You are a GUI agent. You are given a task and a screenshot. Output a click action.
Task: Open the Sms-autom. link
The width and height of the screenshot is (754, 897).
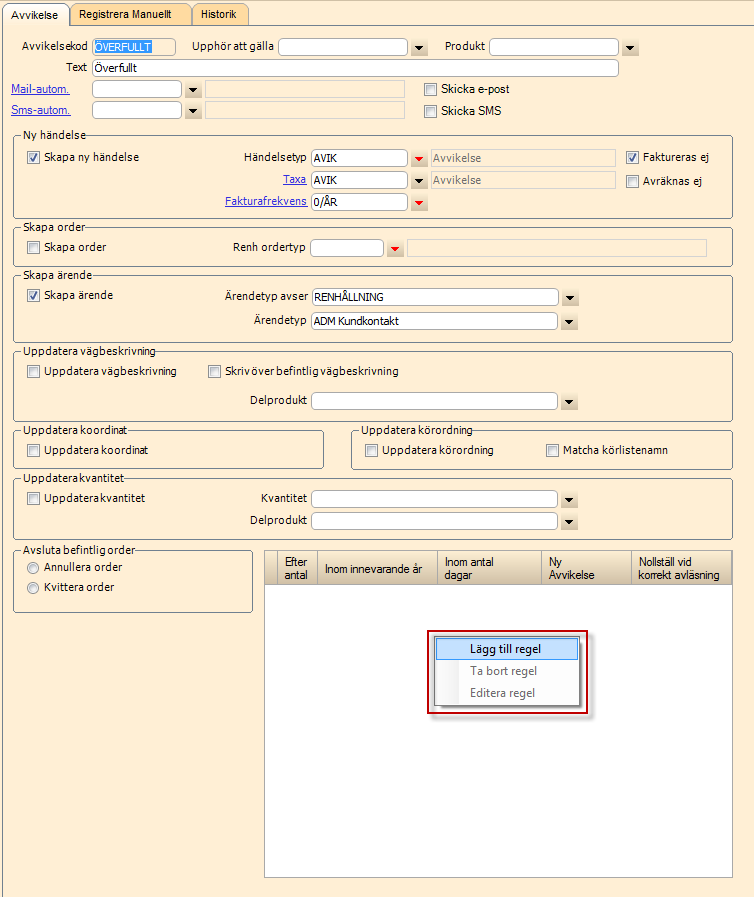coord(41,110)
